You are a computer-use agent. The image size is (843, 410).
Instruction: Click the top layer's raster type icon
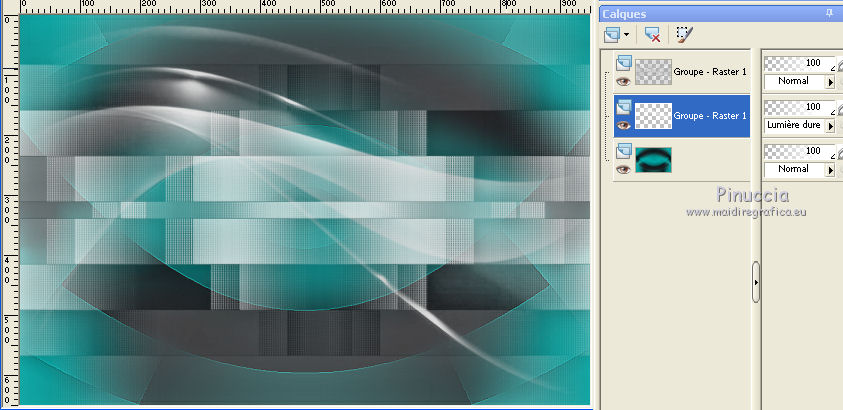coord(623,63)
